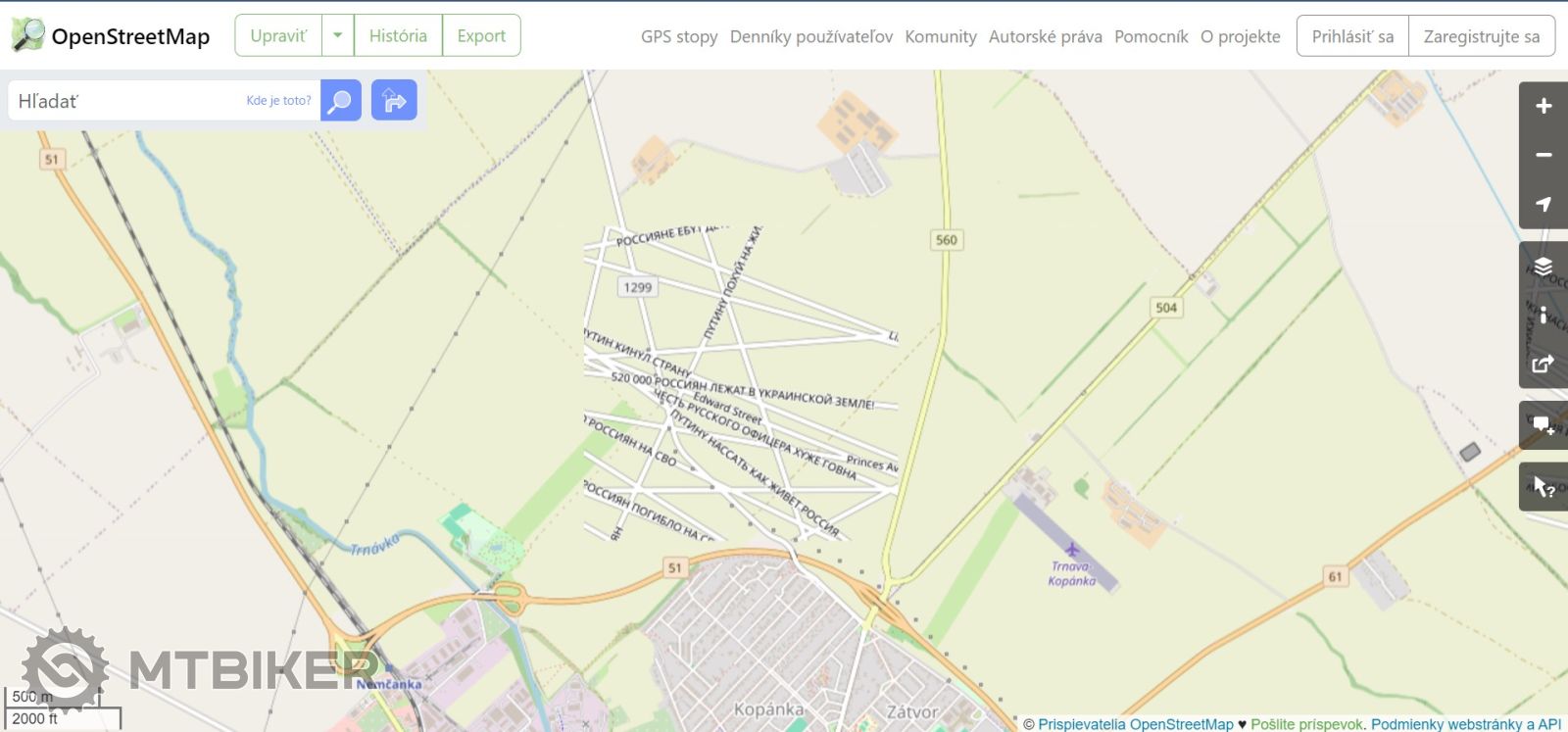Click the Prihlásiť sa button
The width and height of the screenshot is (1568, 732).
tap(1352, 36)
